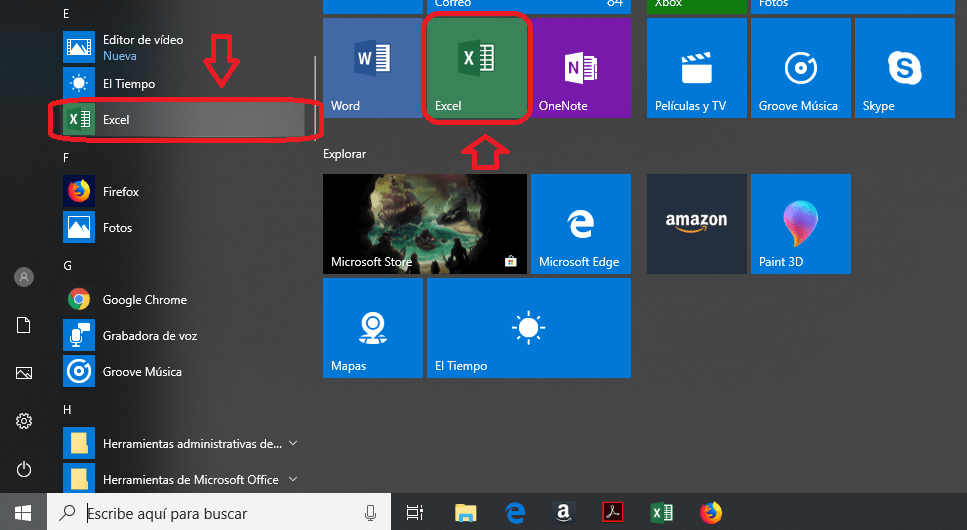Open Grabadora de voz app
Screen dimensions: 967x530
(184, 336)
